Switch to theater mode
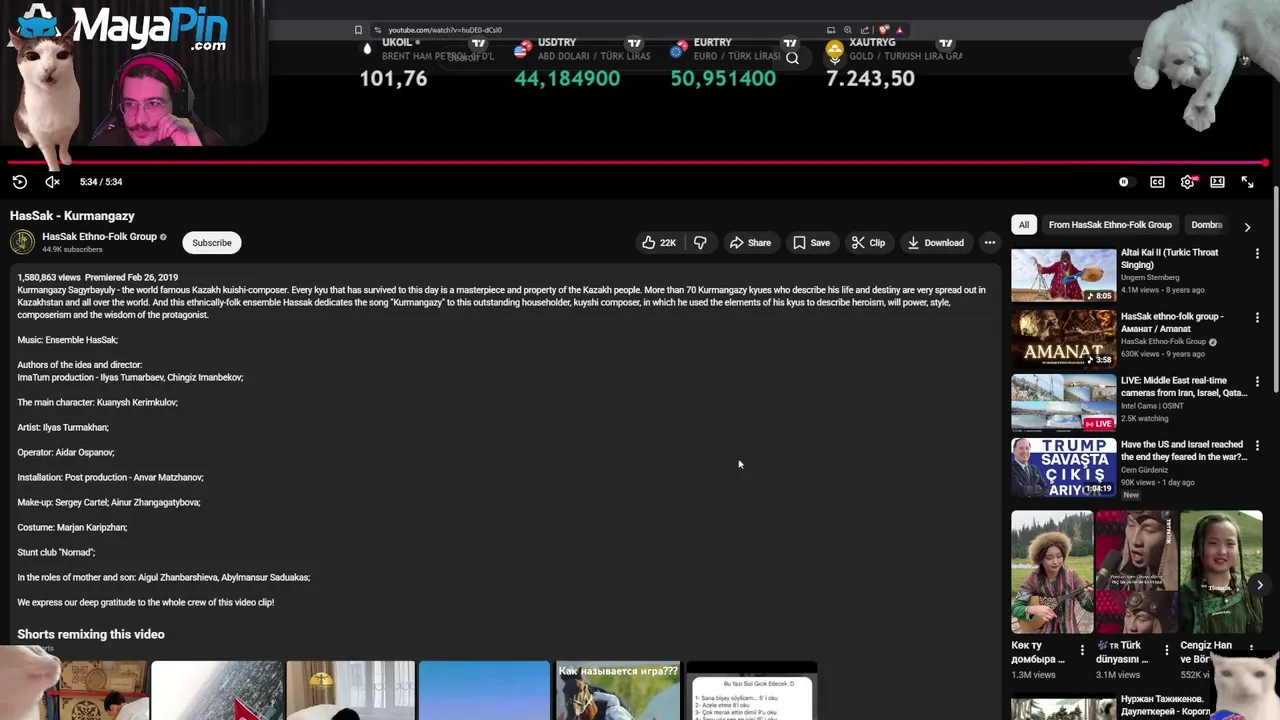The width and height of the screenshot is (1280, 720). pos(1217,182)
